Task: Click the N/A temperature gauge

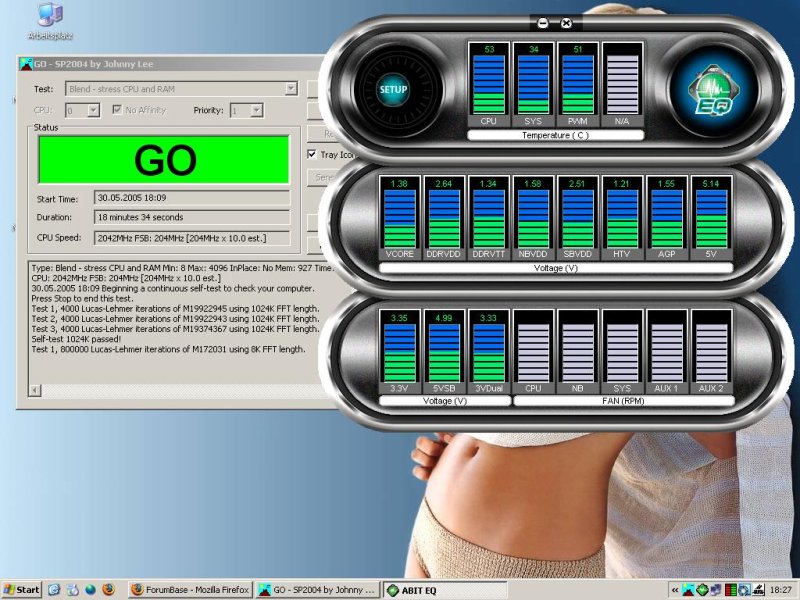Action: (x=622, y=85)
